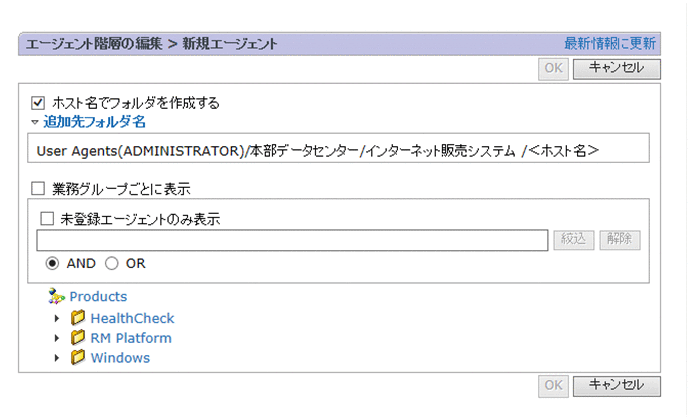Enable 業務グループごとに表示 checkbox
The height and width of the screenshot is (420, 691).
tap(38, 189)
